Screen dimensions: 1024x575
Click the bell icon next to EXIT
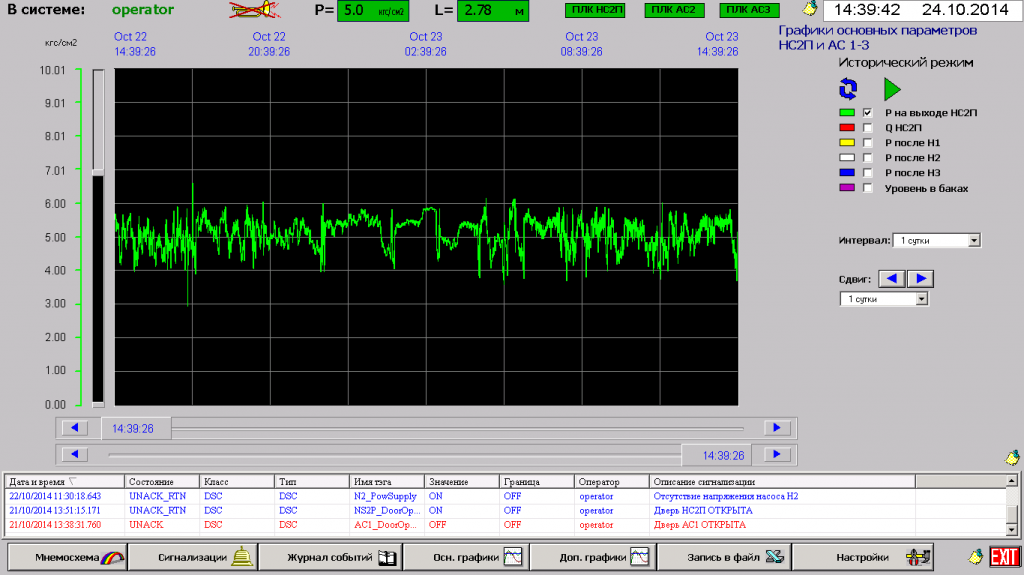coord(975,556)
